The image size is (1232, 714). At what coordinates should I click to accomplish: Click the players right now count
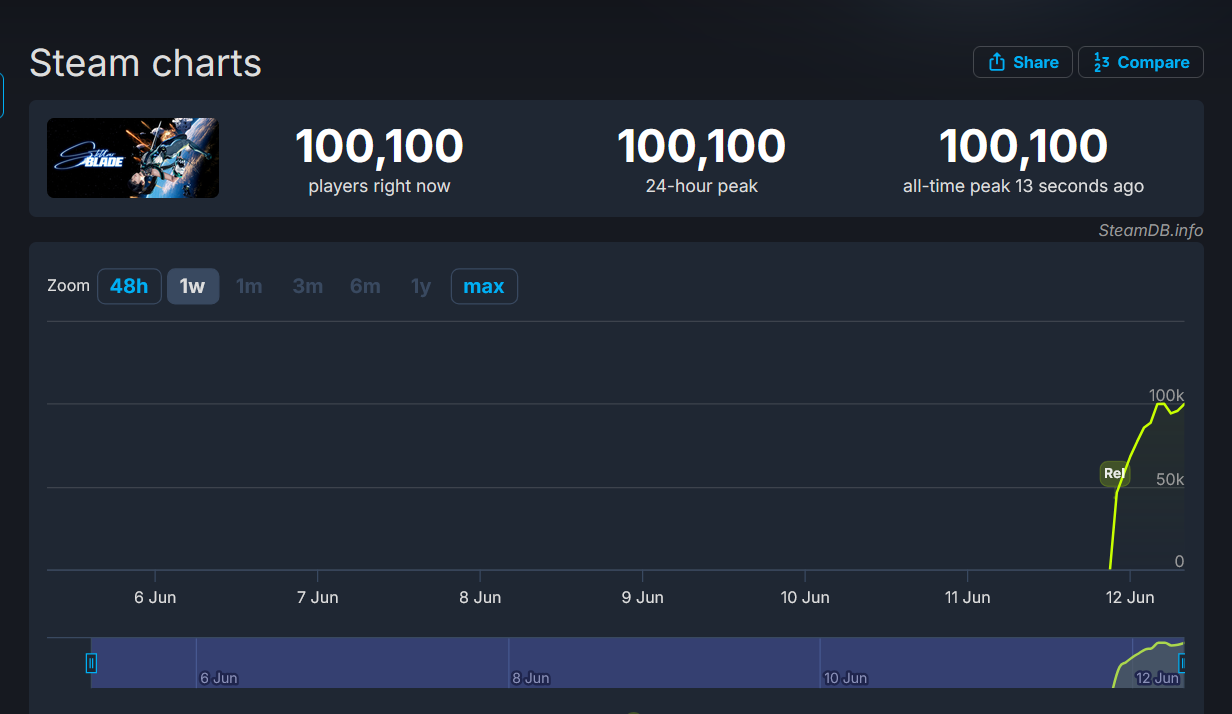point(379,146)
